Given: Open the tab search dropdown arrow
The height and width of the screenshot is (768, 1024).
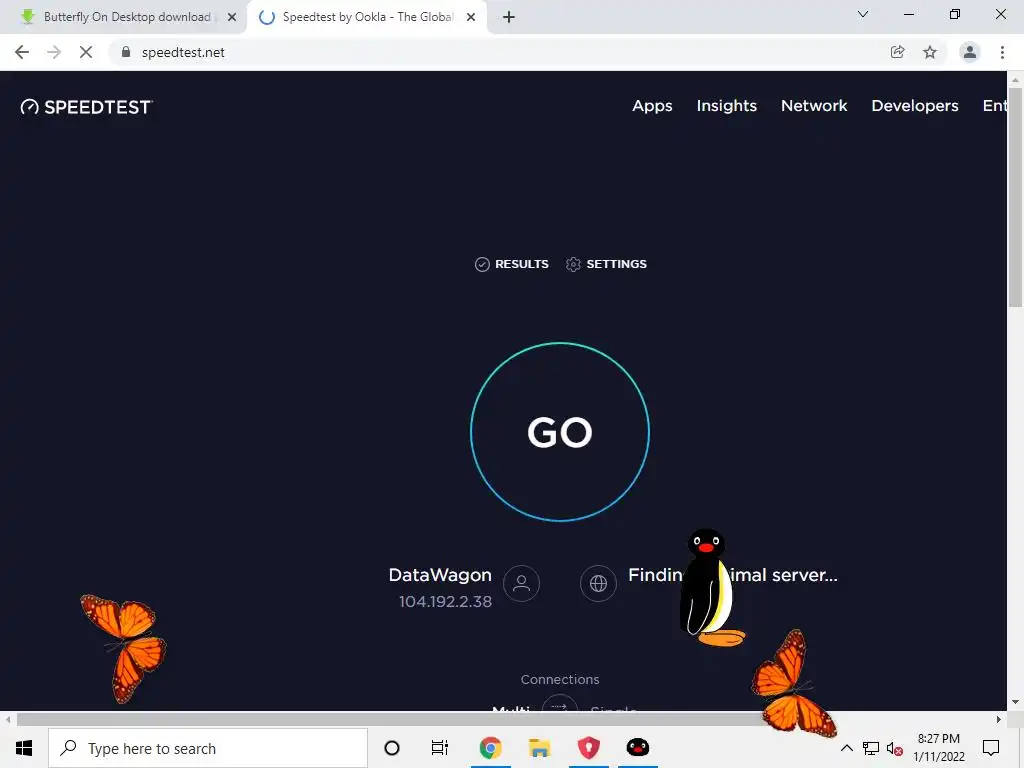Looking at the screenshot, I should (x=863, y=14).
